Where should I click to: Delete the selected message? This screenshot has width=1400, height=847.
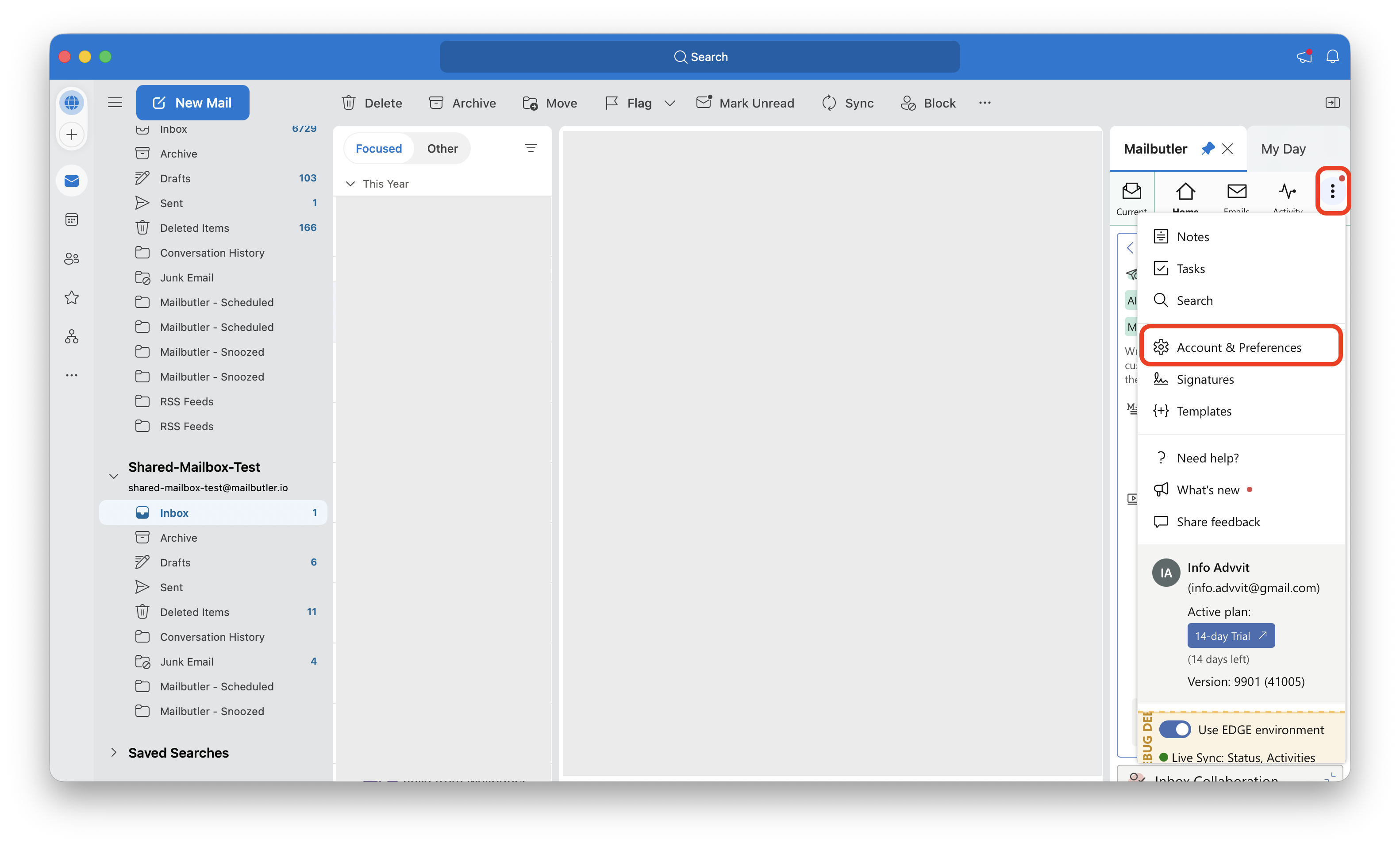pos(372,103)
